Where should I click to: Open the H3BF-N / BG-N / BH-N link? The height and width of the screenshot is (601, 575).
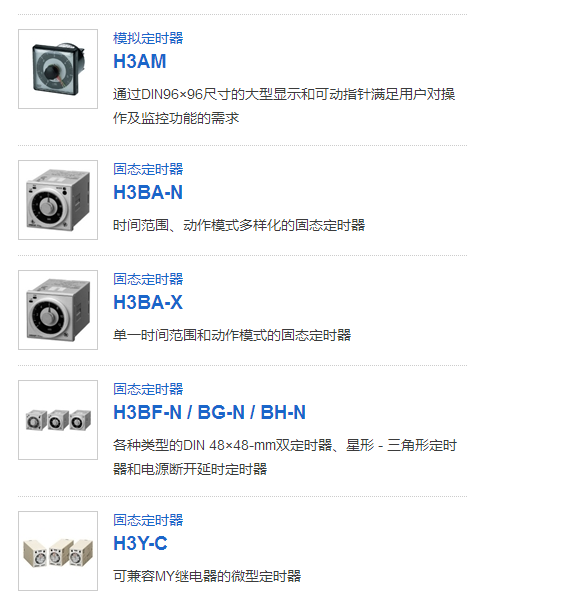[209, 412]
